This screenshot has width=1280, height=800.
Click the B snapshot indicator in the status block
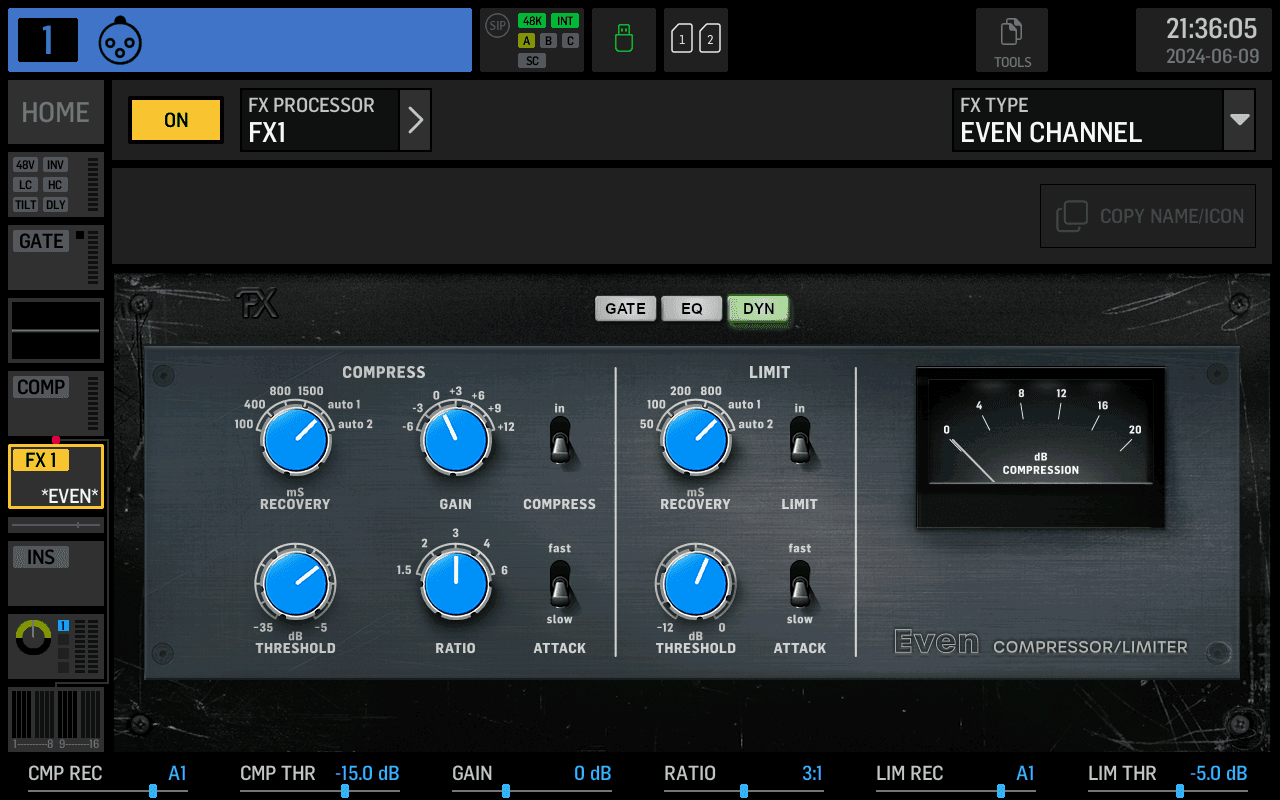(x=548, y=41)
